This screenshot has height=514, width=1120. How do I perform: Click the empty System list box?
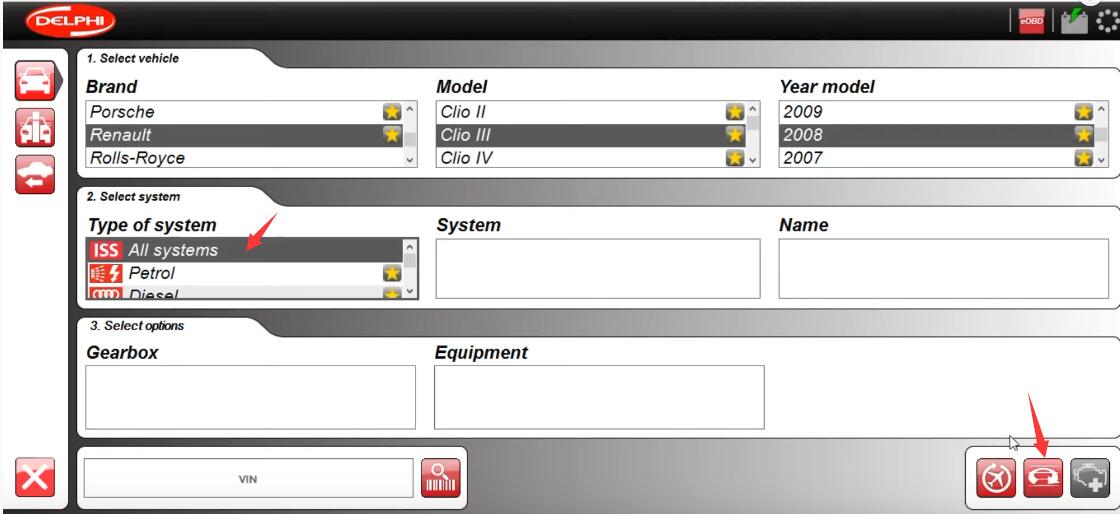tap(598, 268)
